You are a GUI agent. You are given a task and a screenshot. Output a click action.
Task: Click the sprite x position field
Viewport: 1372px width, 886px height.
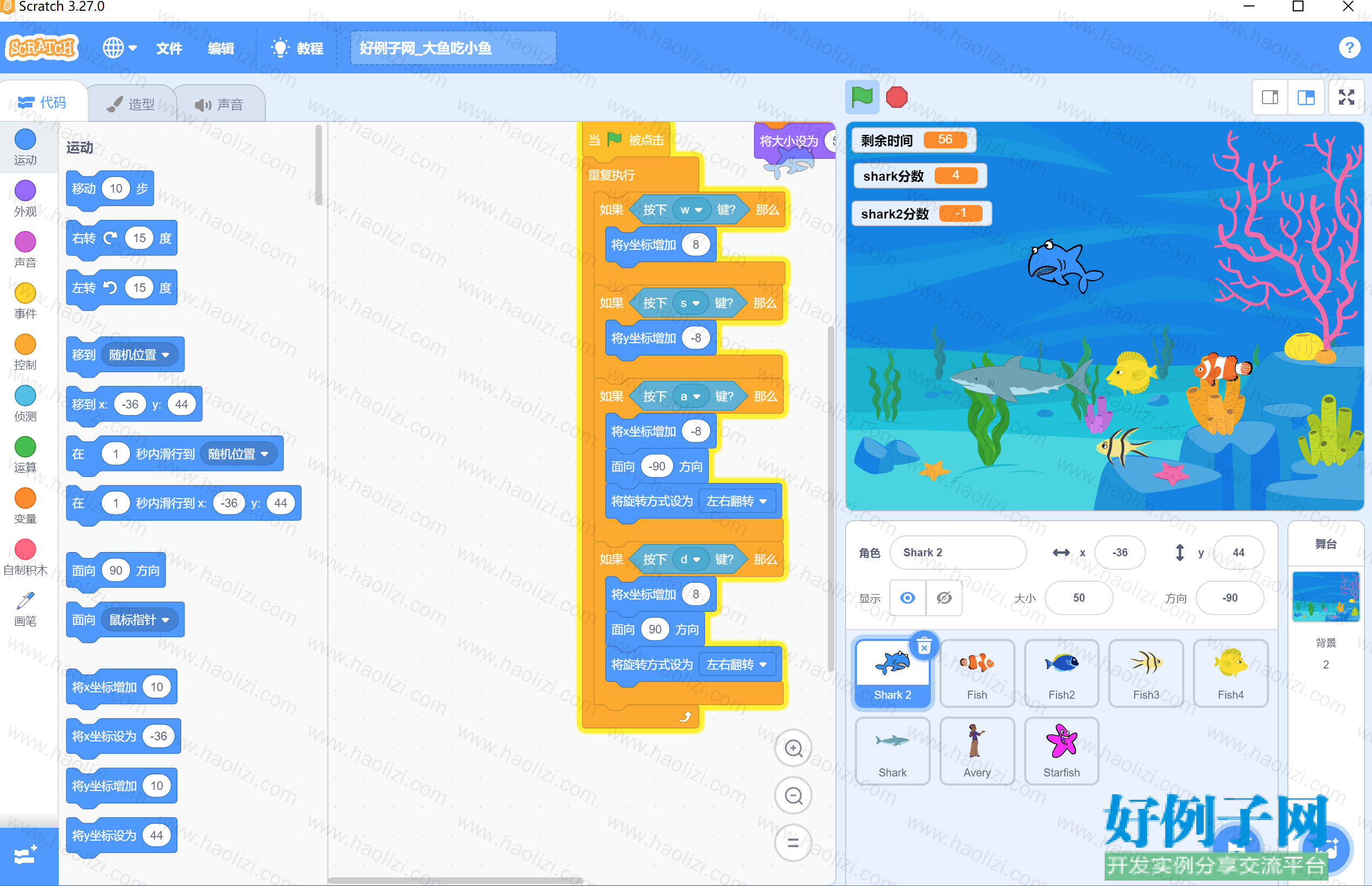(x=1119, y=553)
